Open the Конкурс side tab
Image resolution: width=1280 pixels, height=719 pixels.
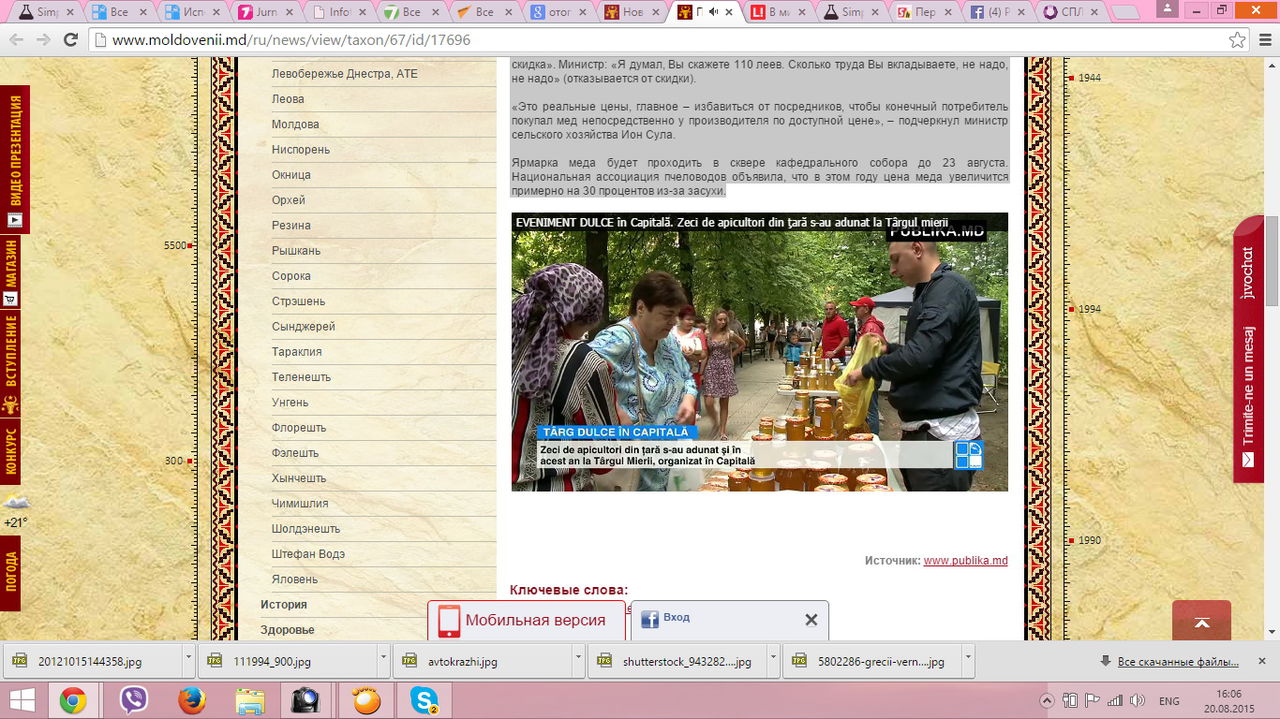pyautogui.click(x=11, y=452)
